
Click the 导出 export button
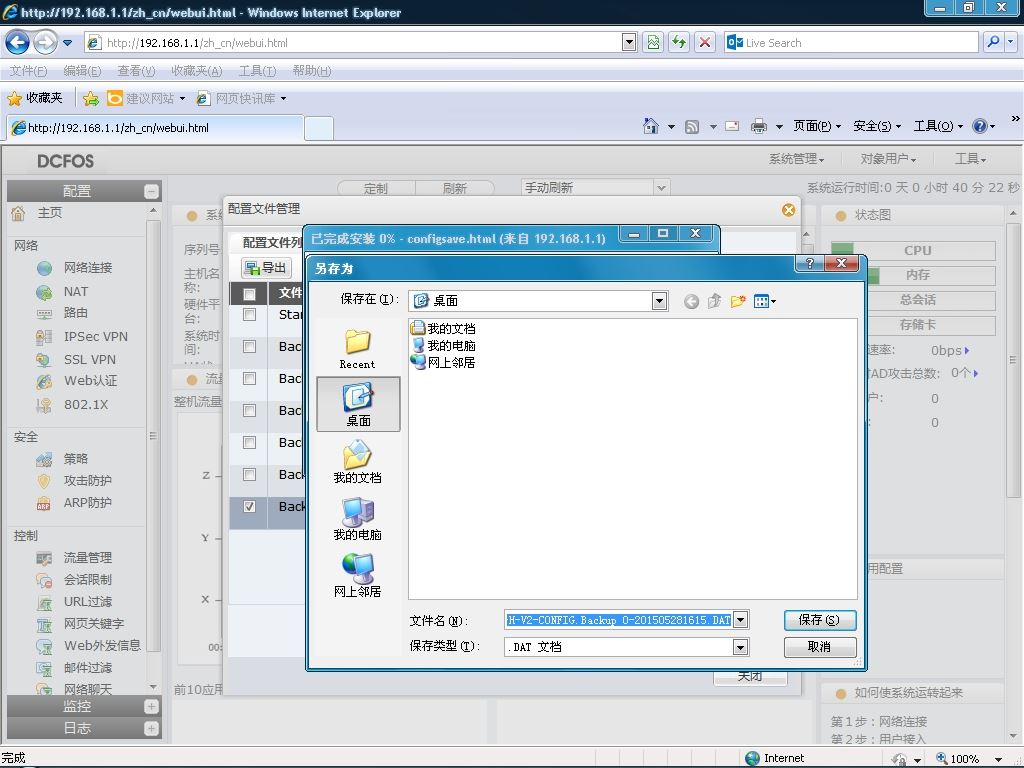tap(266, 267)
